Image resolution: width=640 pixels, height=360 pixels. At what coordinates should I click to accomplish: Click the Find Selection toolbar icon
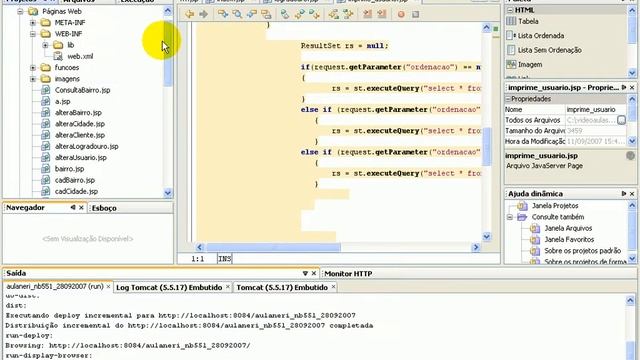pyautogui.click(x=223, y=14)
